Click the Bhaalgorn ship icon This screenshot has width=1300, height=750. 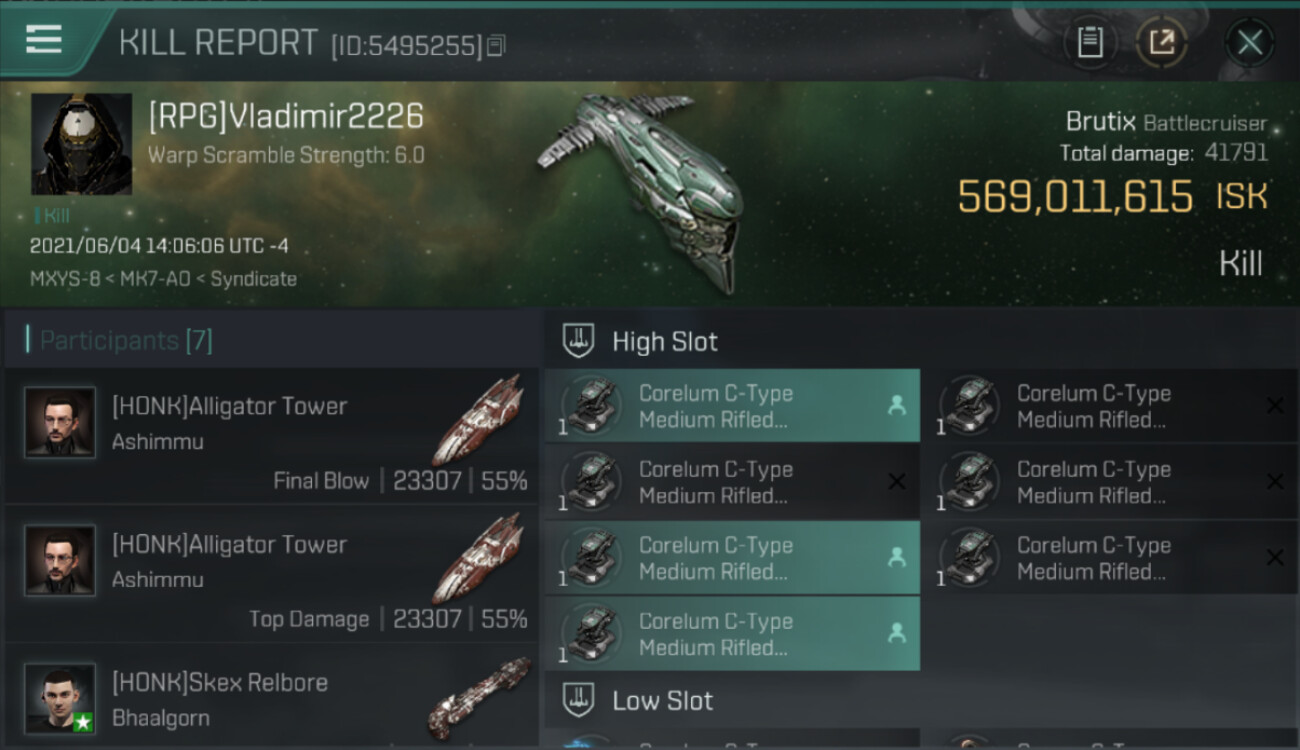pos(479,698)
